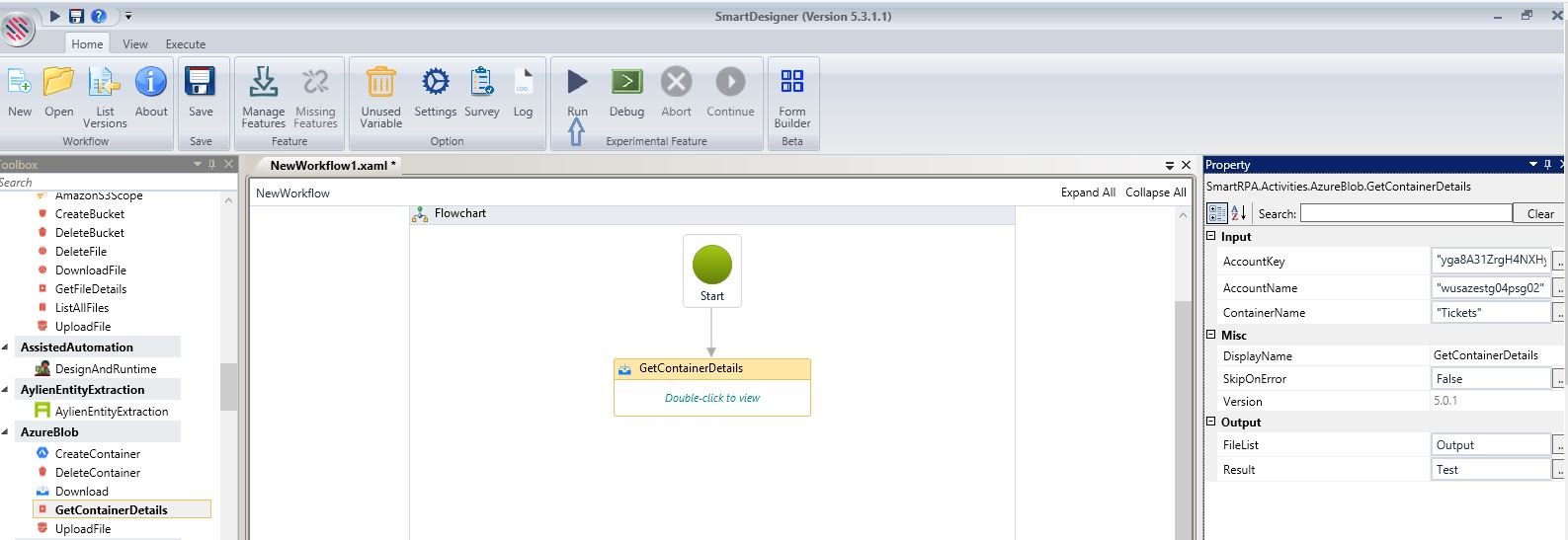Viewport: 1568px width, 540px height.
Task: Collapse the AzureBlob toolbox category
Action: 6,432
